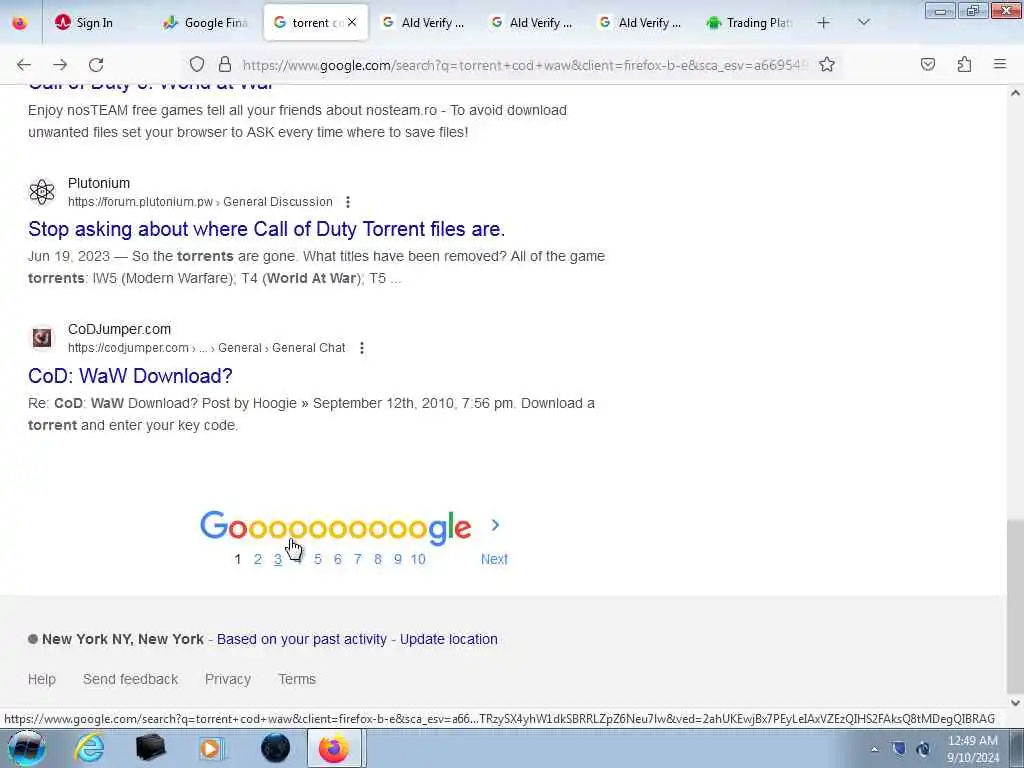
Task: Open the black box app in taskbar
Action: click(150, 748)
